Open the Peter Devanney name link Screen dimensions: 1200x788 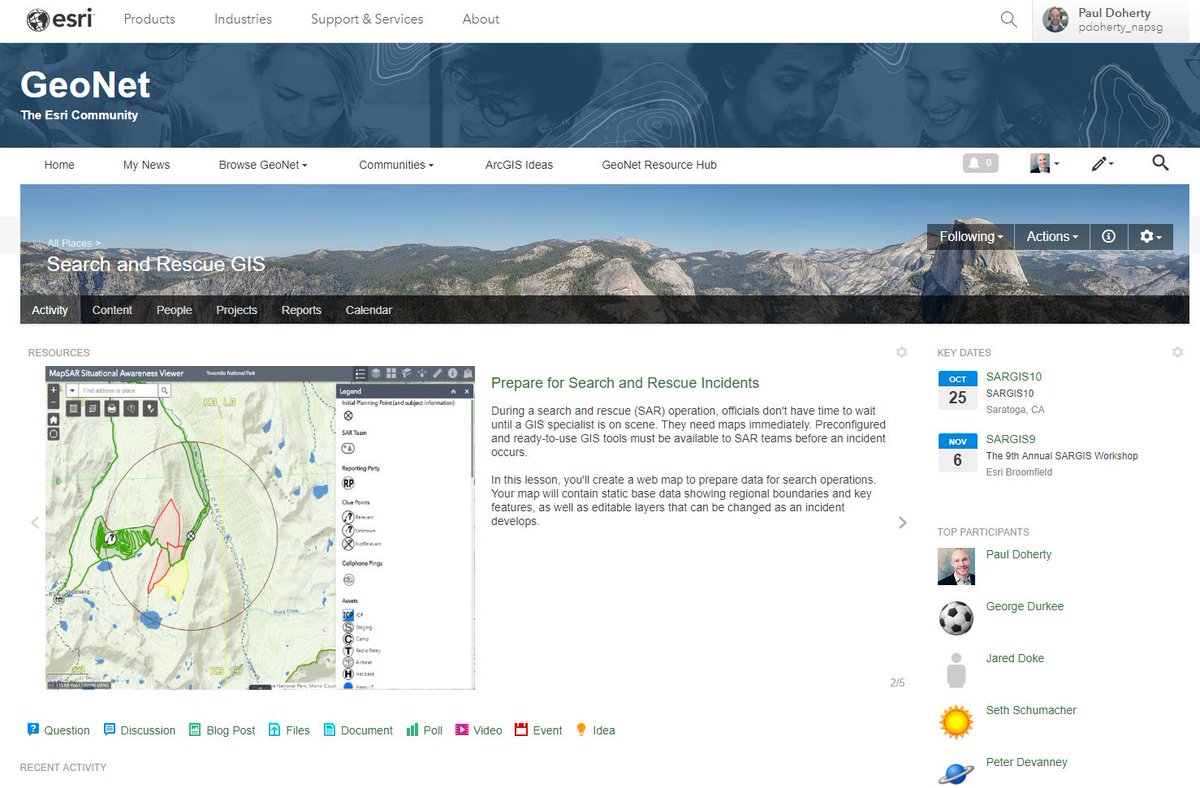click(x=1027, y=763)
